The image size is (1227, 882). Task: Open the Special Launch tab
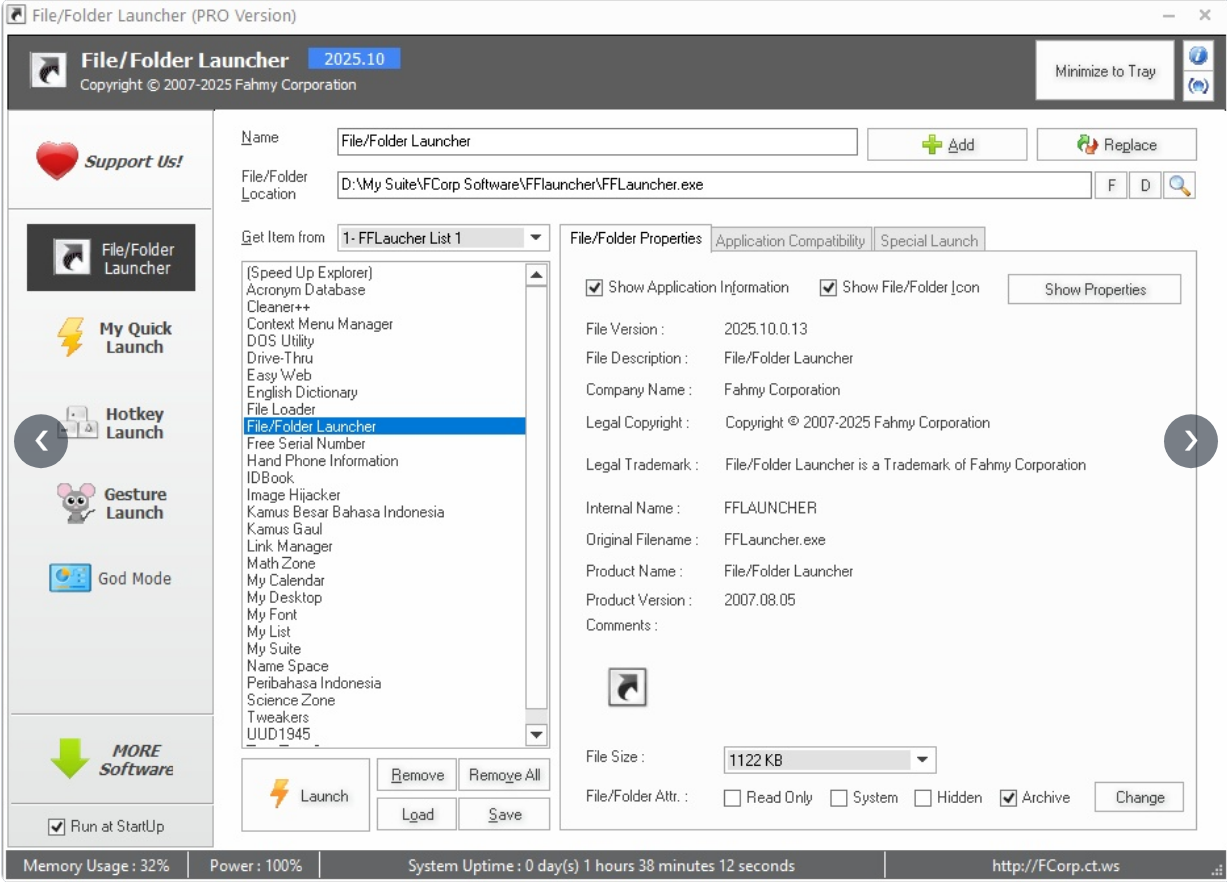tap(929, 240)
